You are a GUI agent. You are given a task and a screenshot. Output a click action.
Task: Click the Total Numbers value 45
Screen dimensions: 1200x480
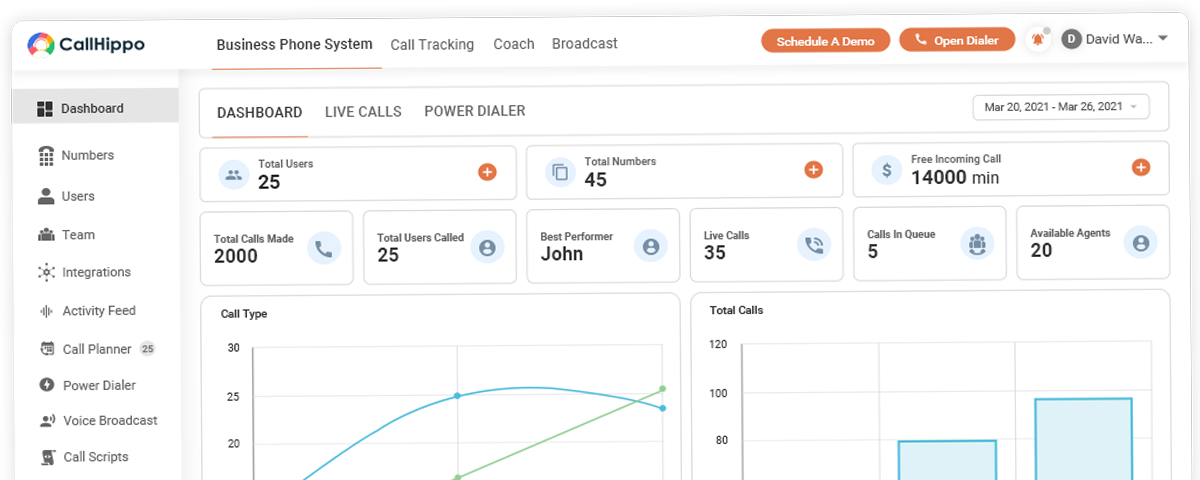[x=596, y=180]
